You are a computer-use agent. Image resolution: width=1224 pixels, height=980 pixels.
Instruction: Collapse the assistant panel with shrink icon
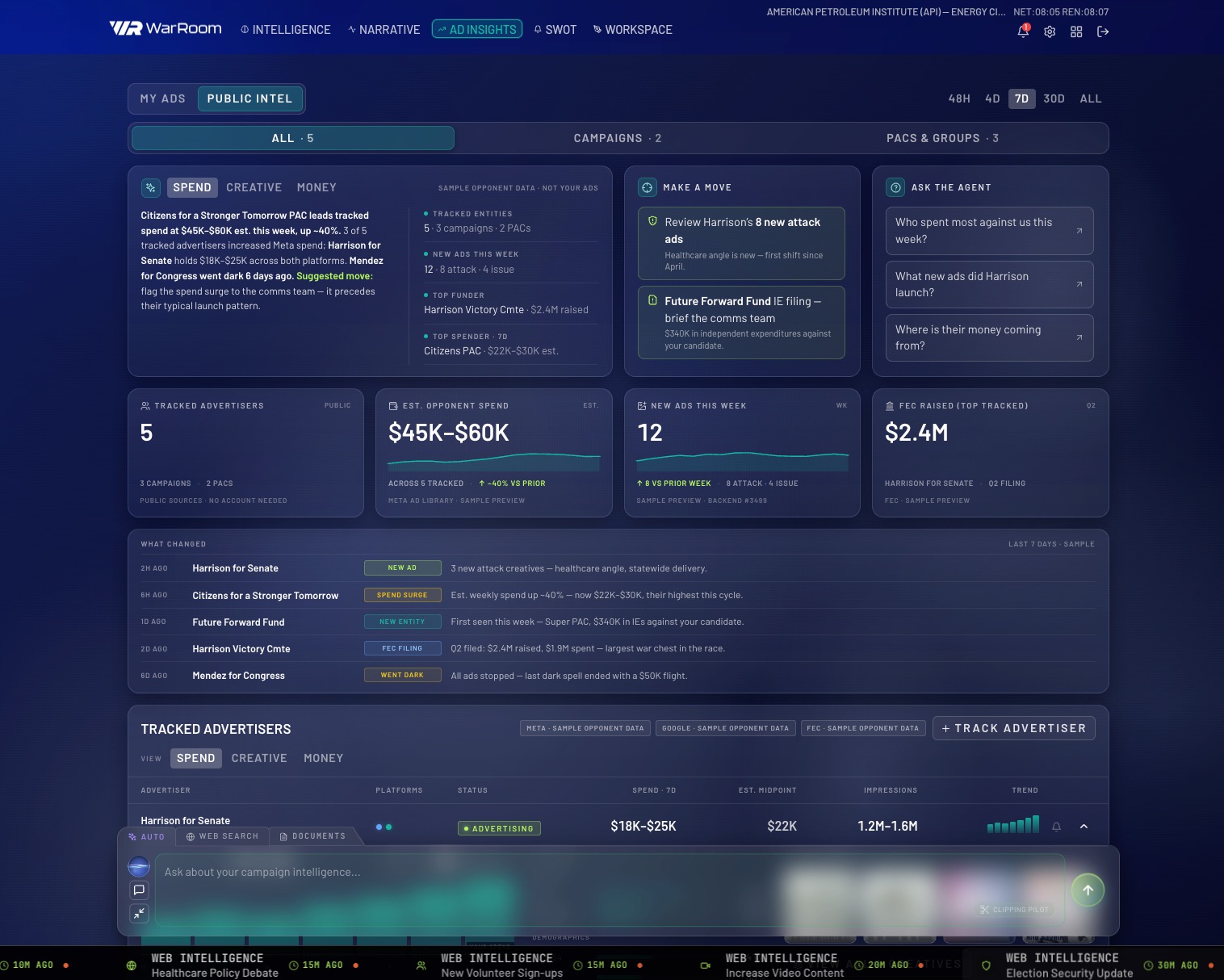[x=139, y=913]
